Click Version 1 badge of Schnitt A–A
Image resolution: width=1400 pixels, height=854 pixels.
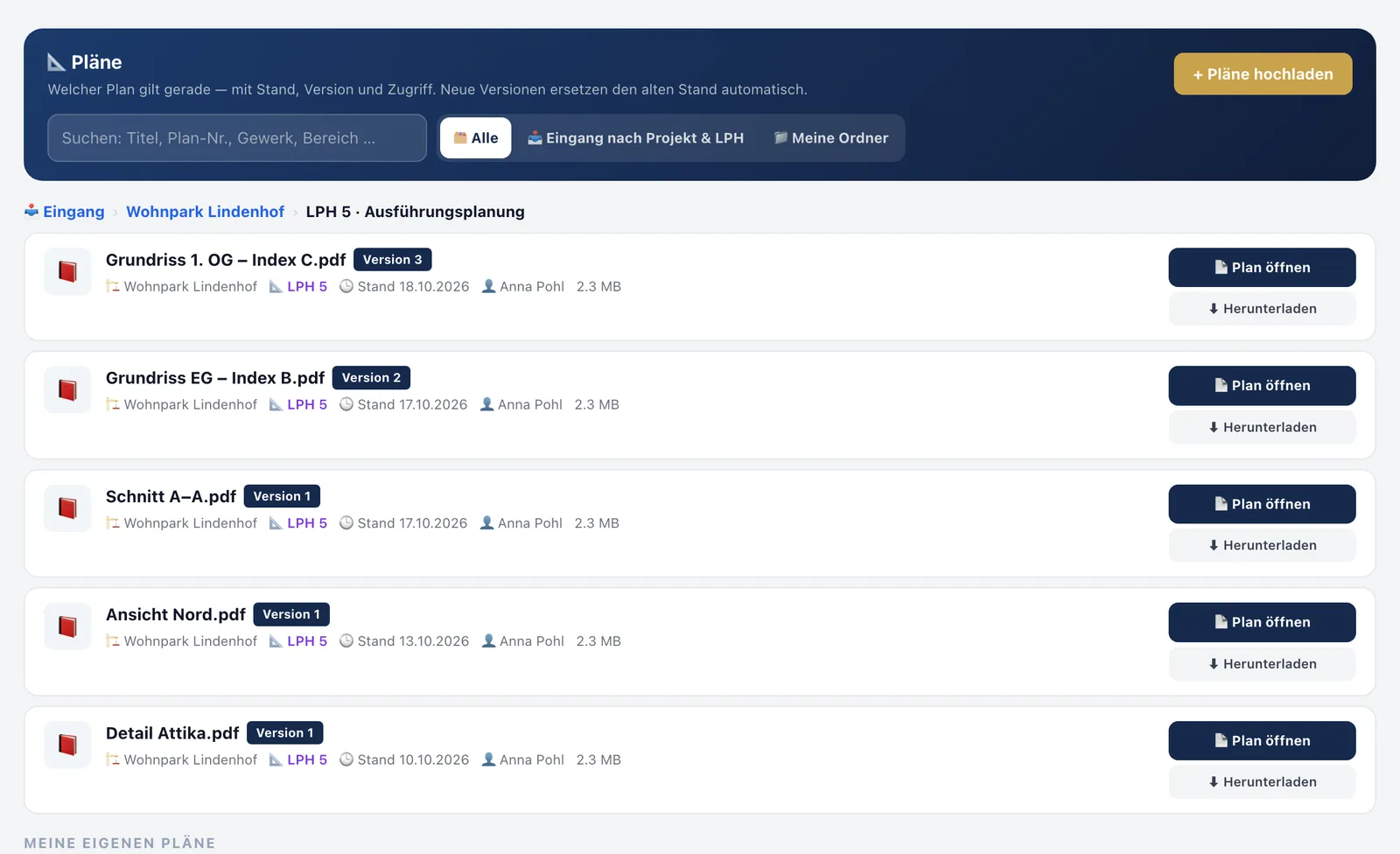282,497
